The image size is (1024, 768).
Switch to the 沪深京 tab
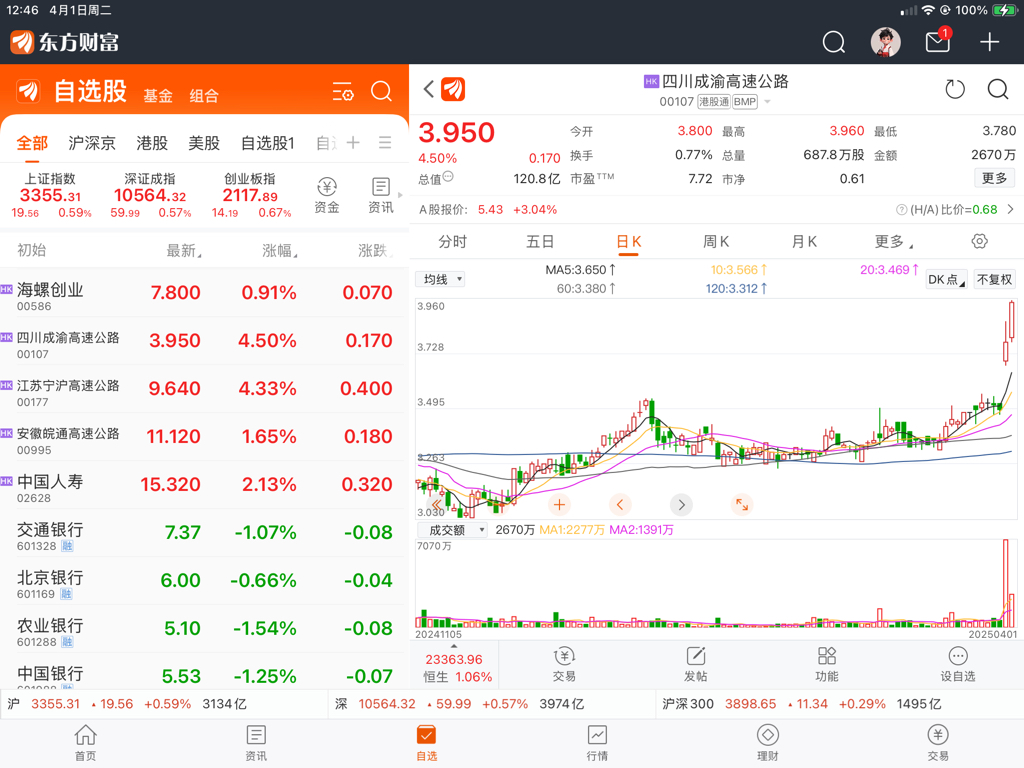[92, 143]
